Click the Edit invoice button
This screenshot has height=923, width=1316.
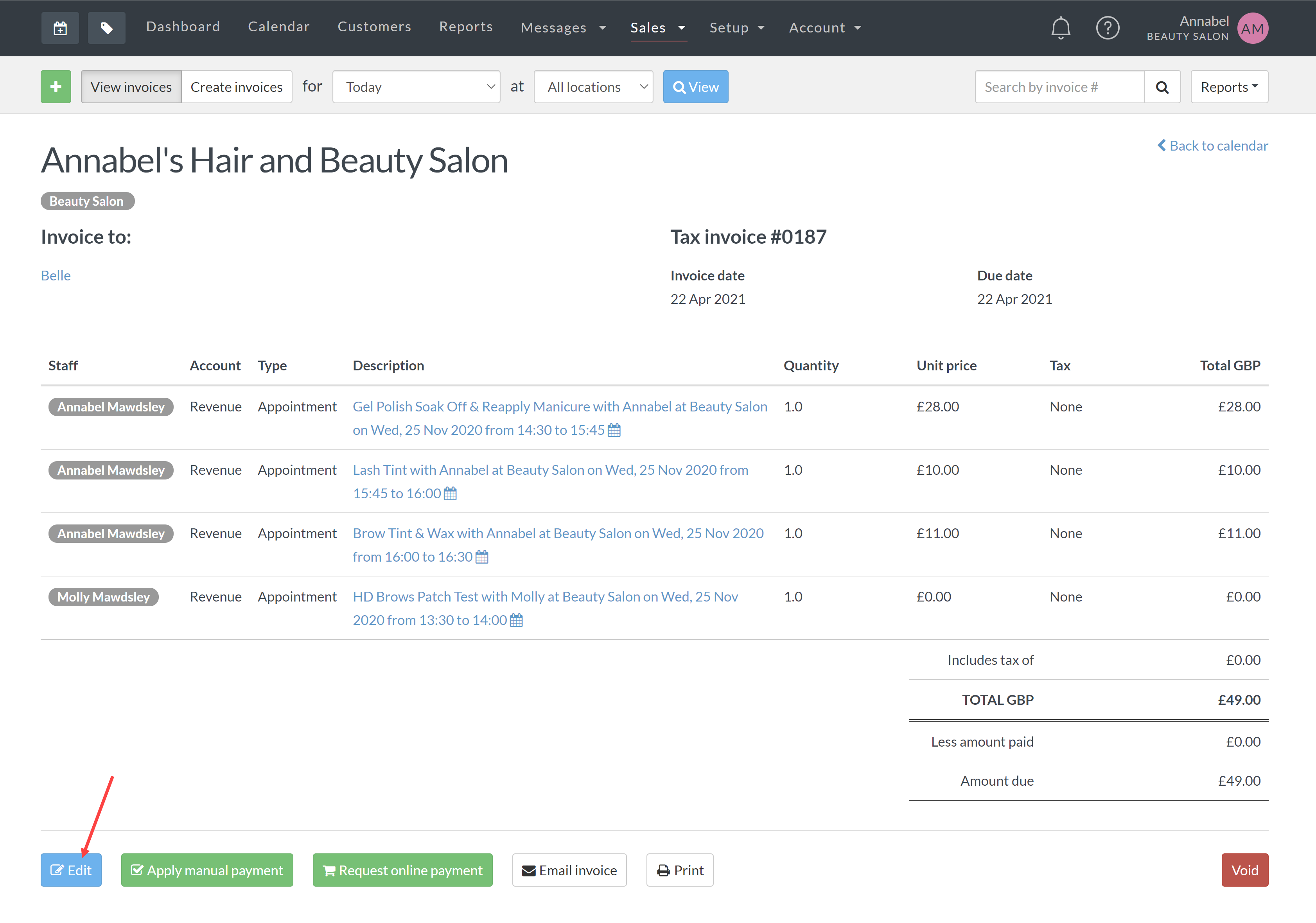pos(71,870)
